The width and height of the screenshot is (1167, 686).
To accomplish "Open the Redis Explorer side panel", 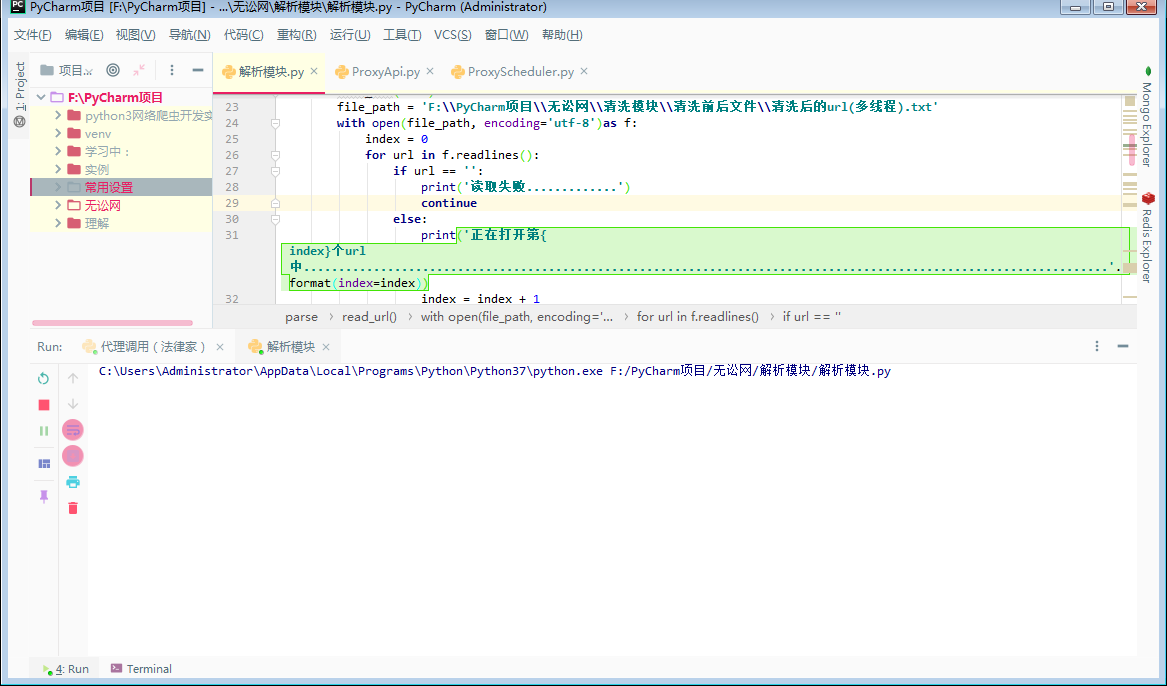I will [1147, 238].
